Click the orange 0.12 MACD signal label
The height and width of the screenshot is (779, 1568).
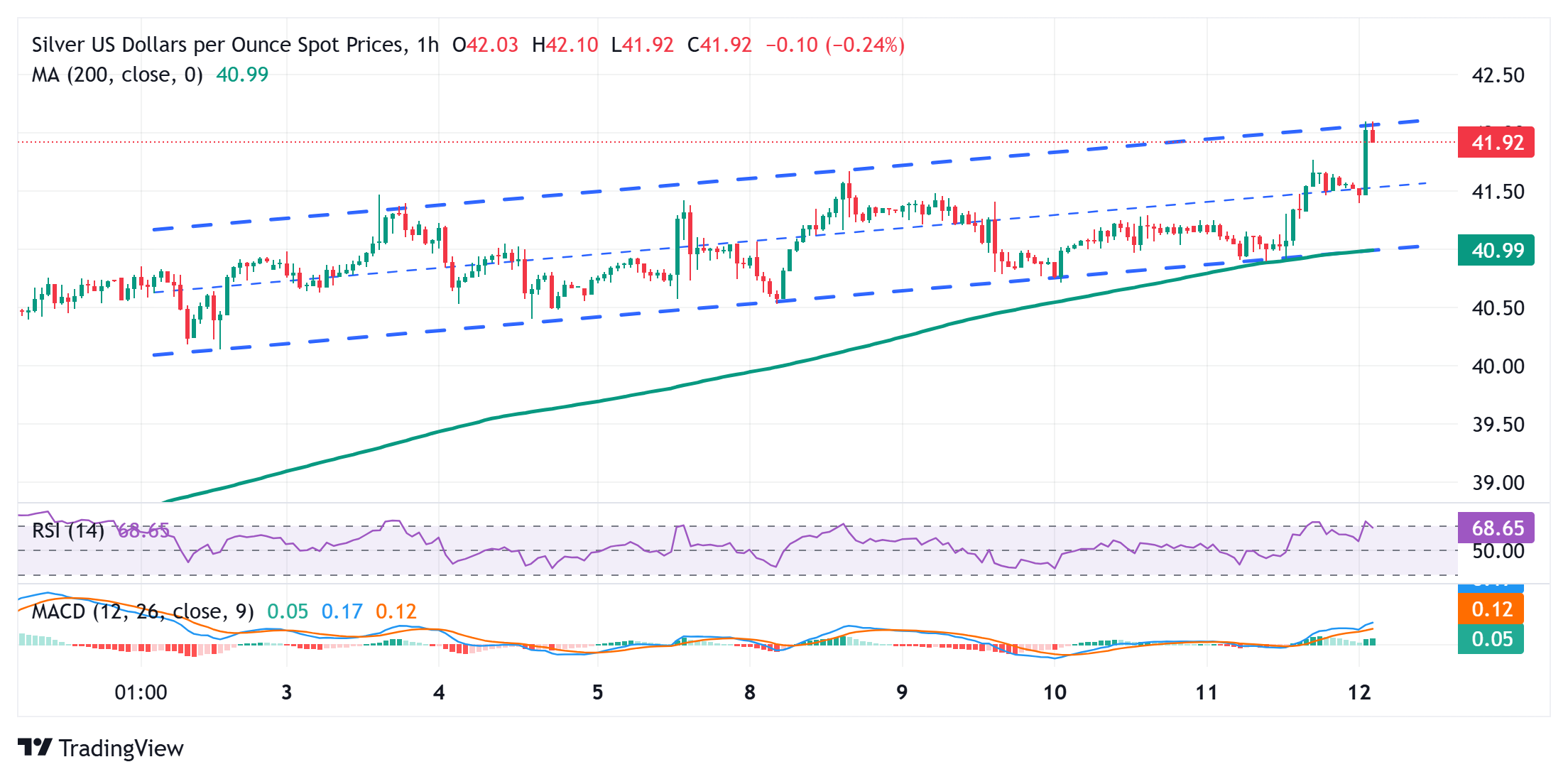click(x=1491, y=609)
